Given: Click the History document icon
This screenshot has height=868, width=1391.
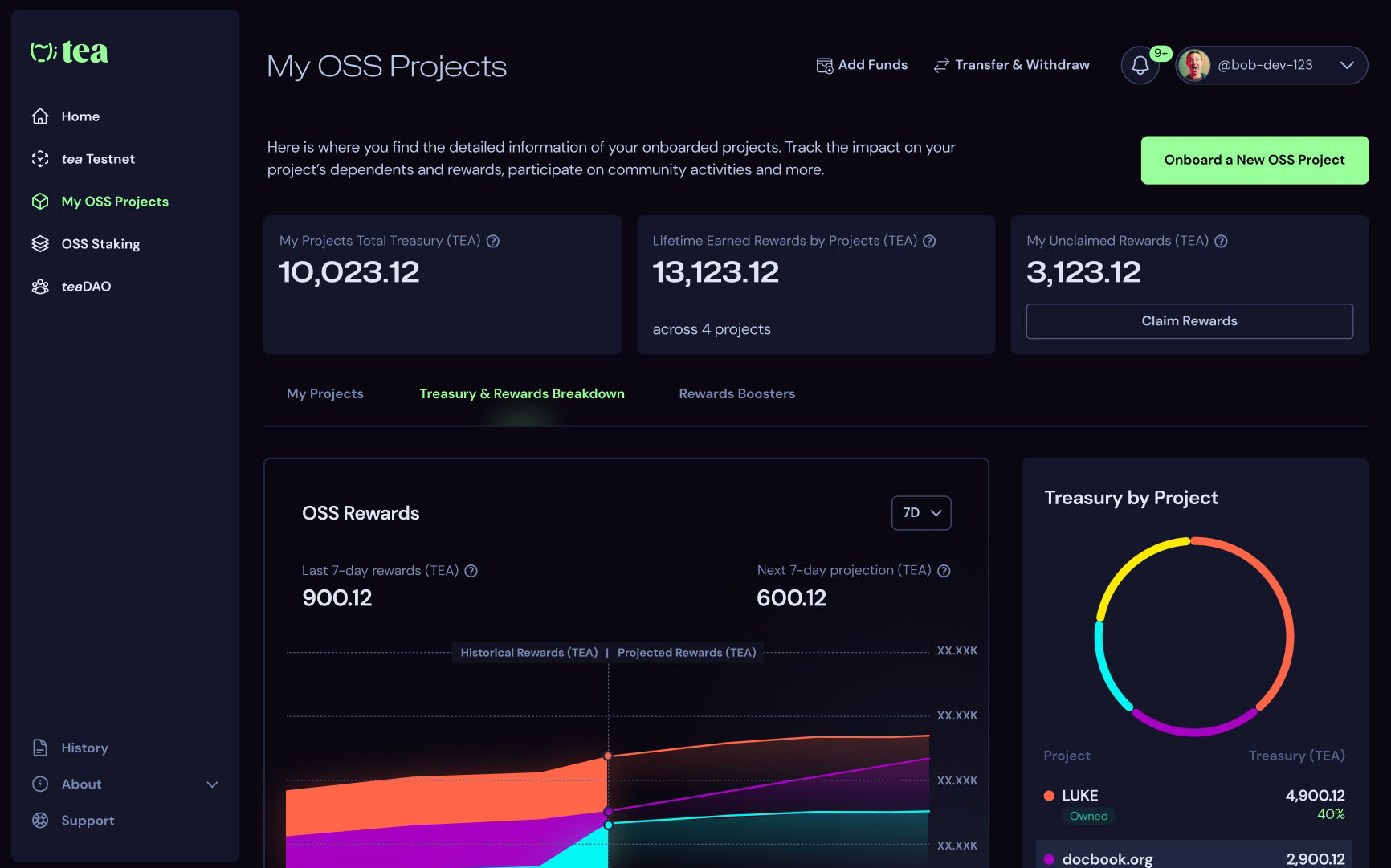Looking at the screenshot, I should (41, 747).
